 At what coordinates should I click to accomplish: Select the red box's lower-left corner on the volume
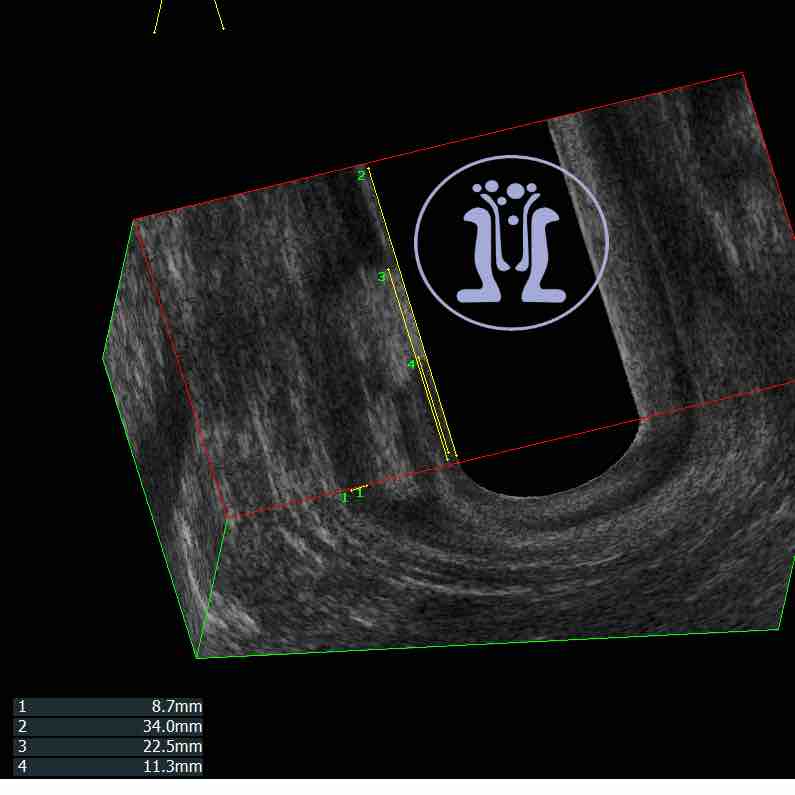(x=229, y=518)
